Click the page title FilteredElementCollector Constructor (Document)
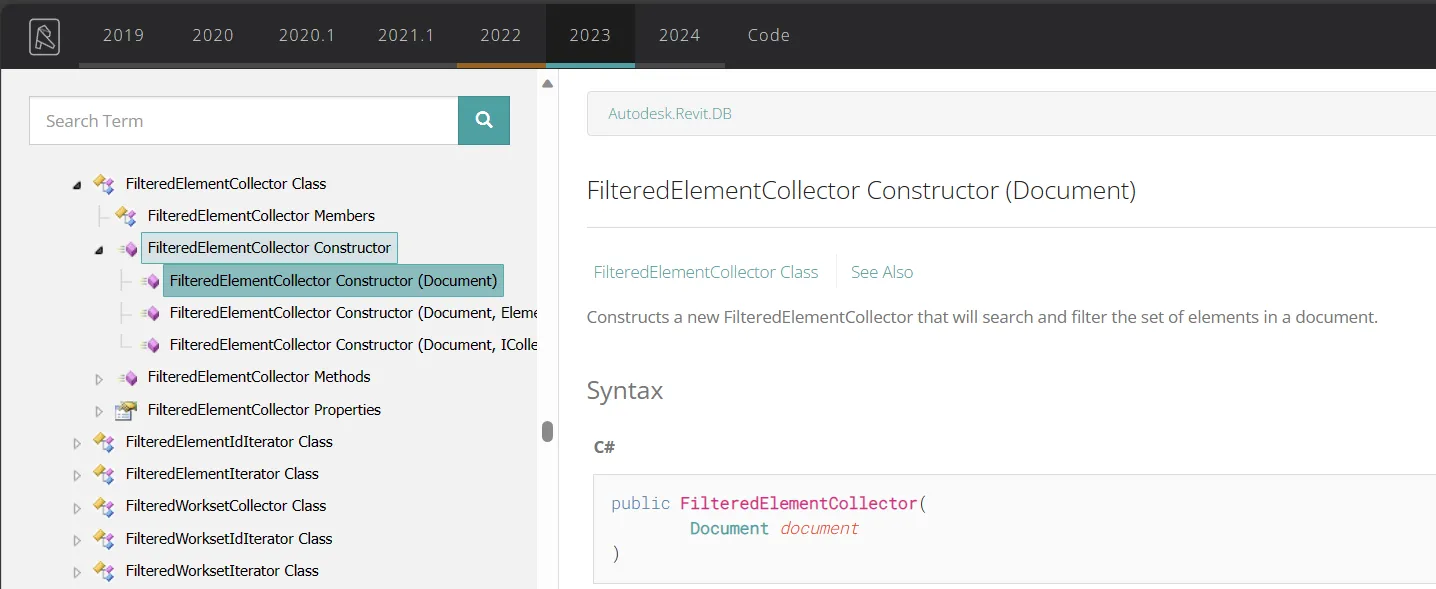The image size is (1436, 589). (861, 190)
